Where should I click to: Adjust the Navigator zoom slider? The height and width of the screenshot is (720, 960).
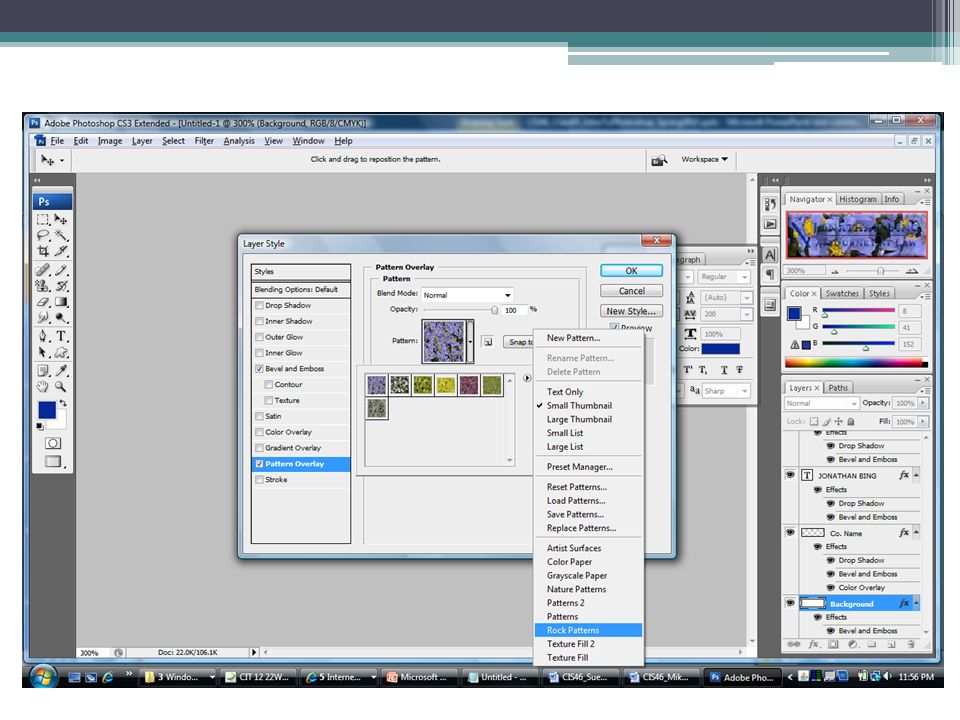880,271
